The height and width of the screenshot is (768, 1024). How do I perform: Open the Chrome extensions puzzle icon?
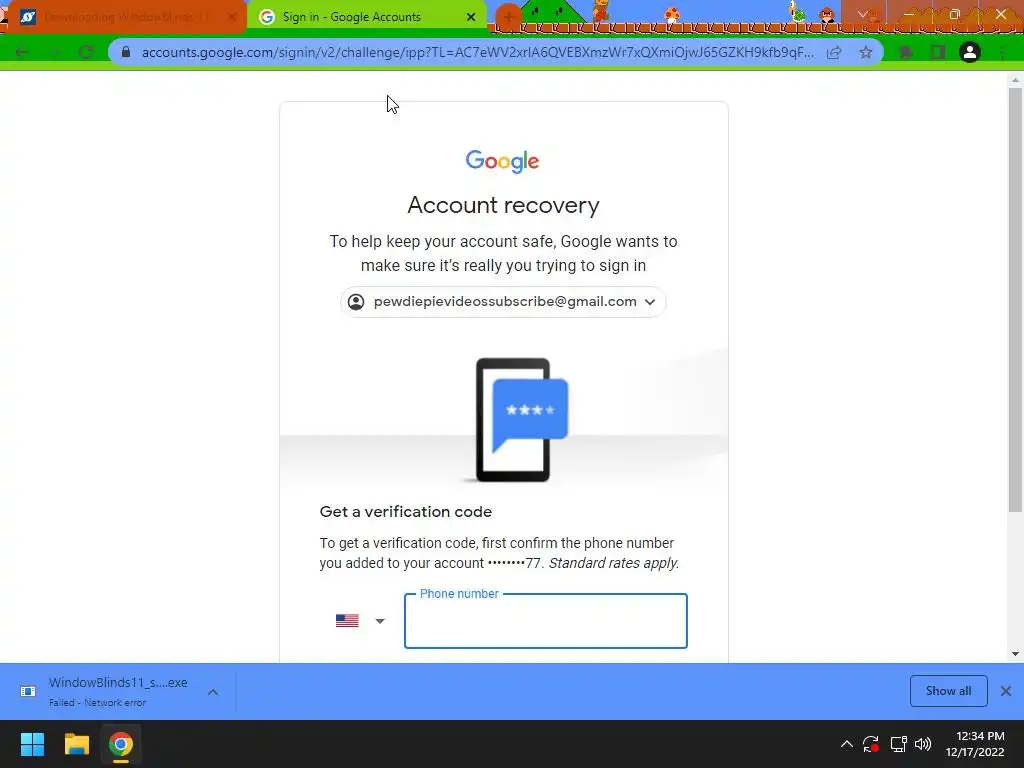tap(905, 52)
